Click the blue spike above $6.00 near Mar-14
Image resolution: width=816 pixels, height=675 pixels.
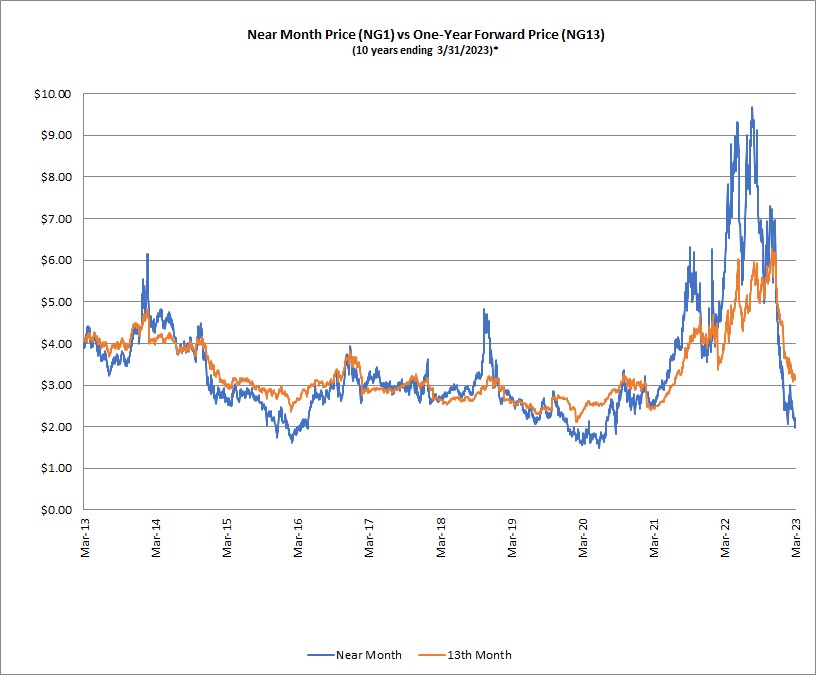click(147, 254)
